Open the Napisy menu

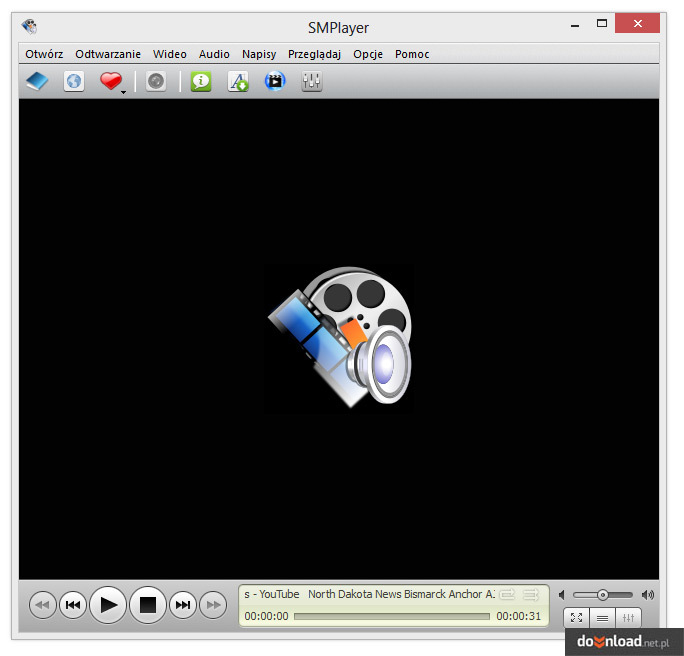click(259, 54)
